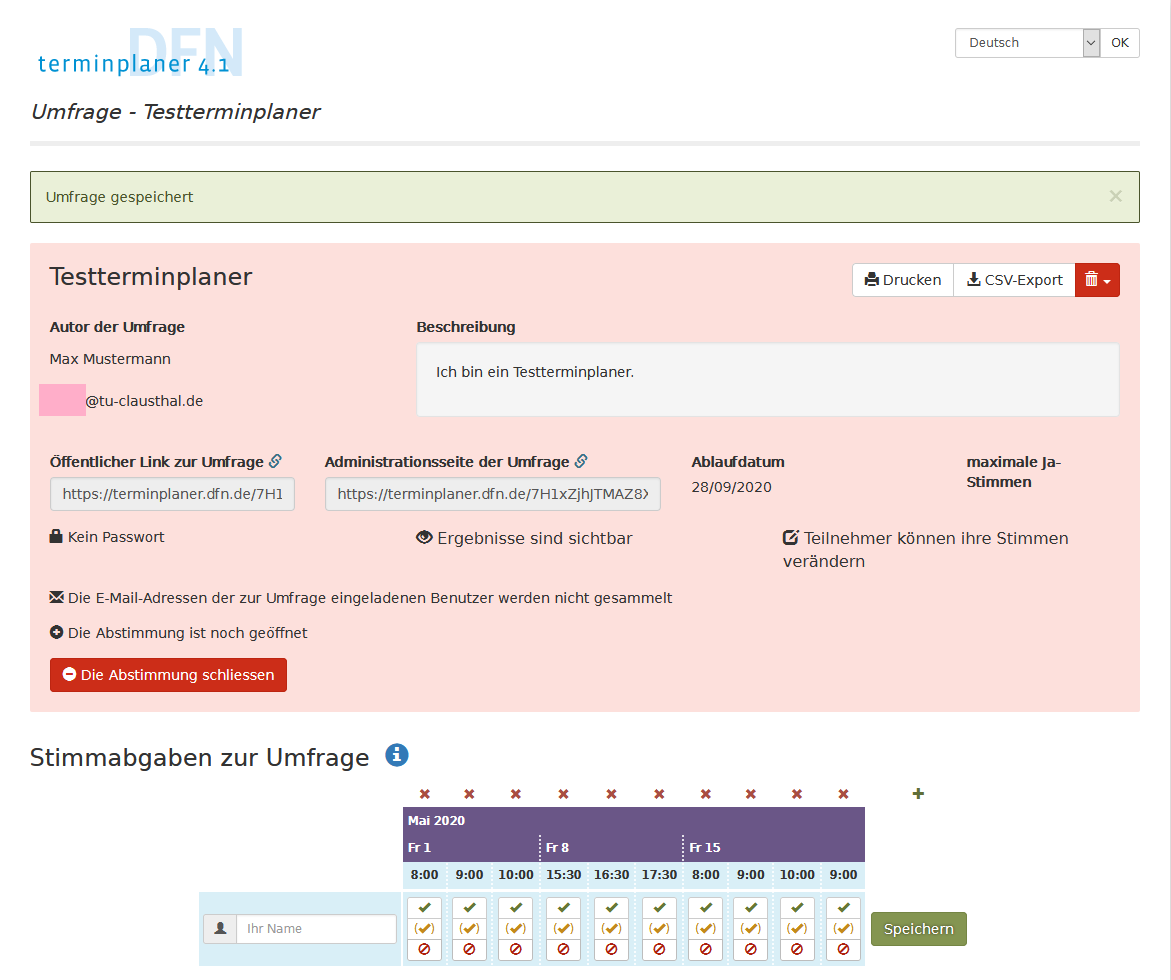Select maybe option for Fr 8 16:30
Image resolution: width=1171 pixels, height=980 pixels.
(611, 929)
